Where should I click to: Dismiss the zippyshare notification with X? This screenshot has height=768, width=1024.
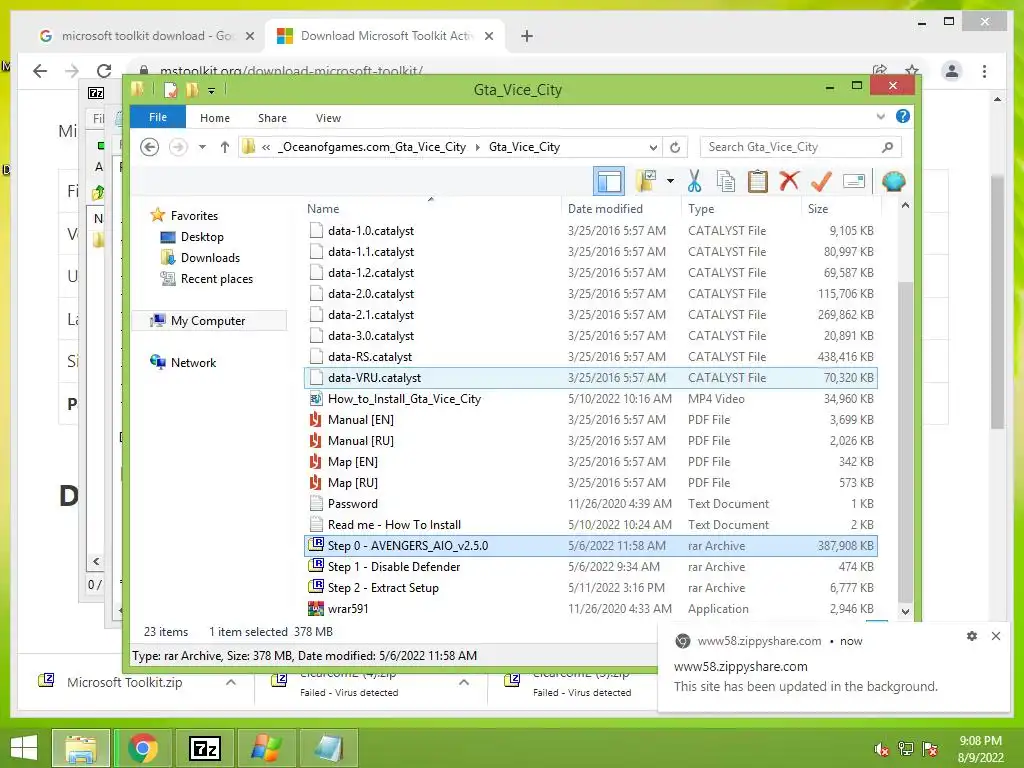coord(995,636)
